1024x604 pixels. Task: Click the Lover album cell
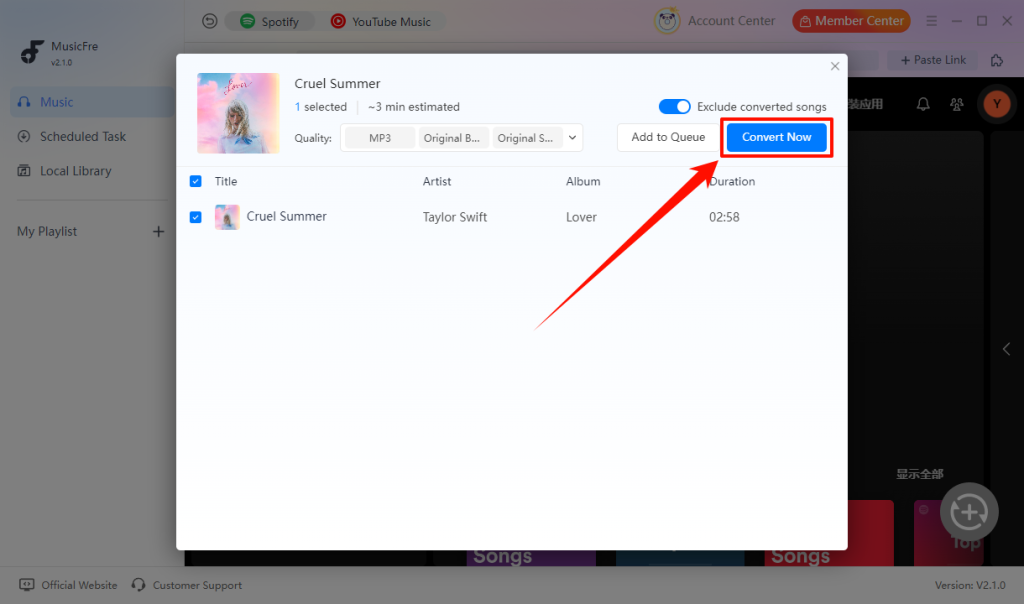581,217
